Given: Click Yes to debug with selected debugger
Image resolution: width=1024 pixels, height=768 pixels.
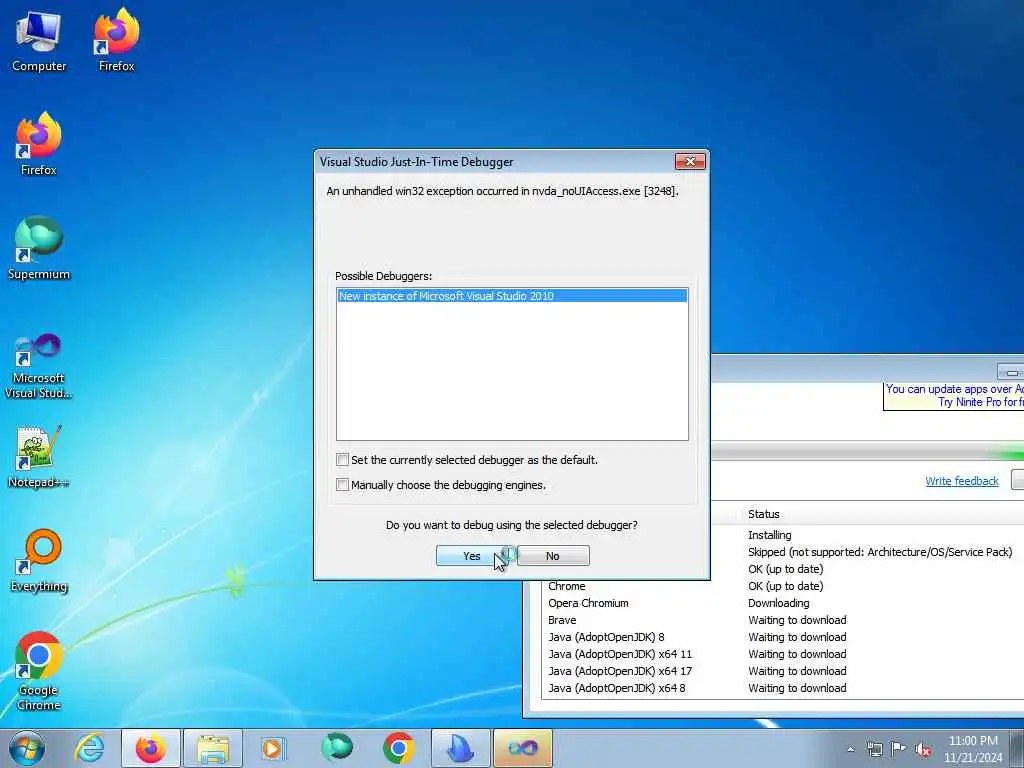Looking at the screenshot, I should pos(472,556).
